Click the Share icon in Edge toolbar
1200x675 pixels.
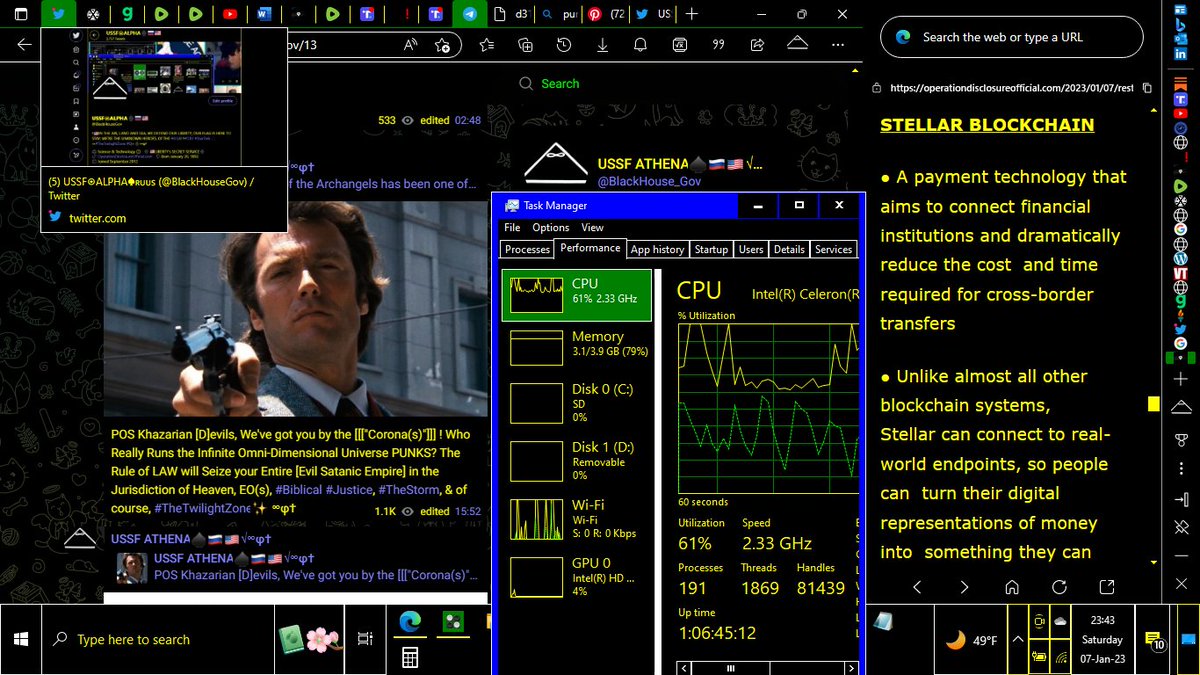757,45
